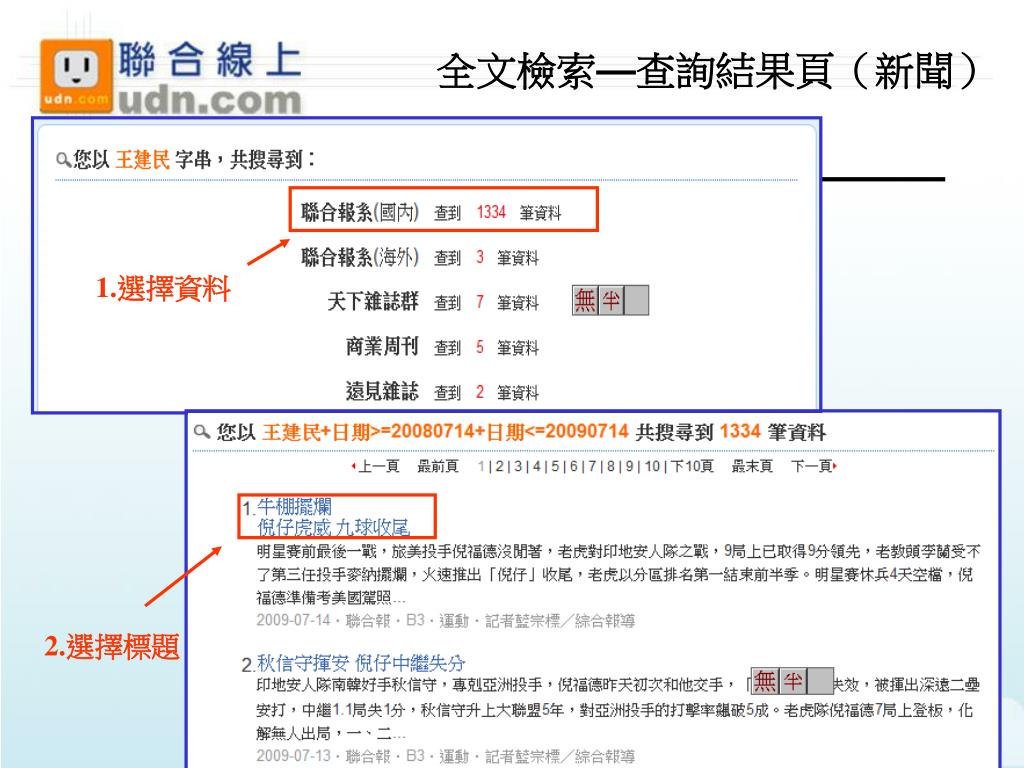
Task: Open 遠見雜誌 2 筆資料 results
Action: (x=442, y=392)
